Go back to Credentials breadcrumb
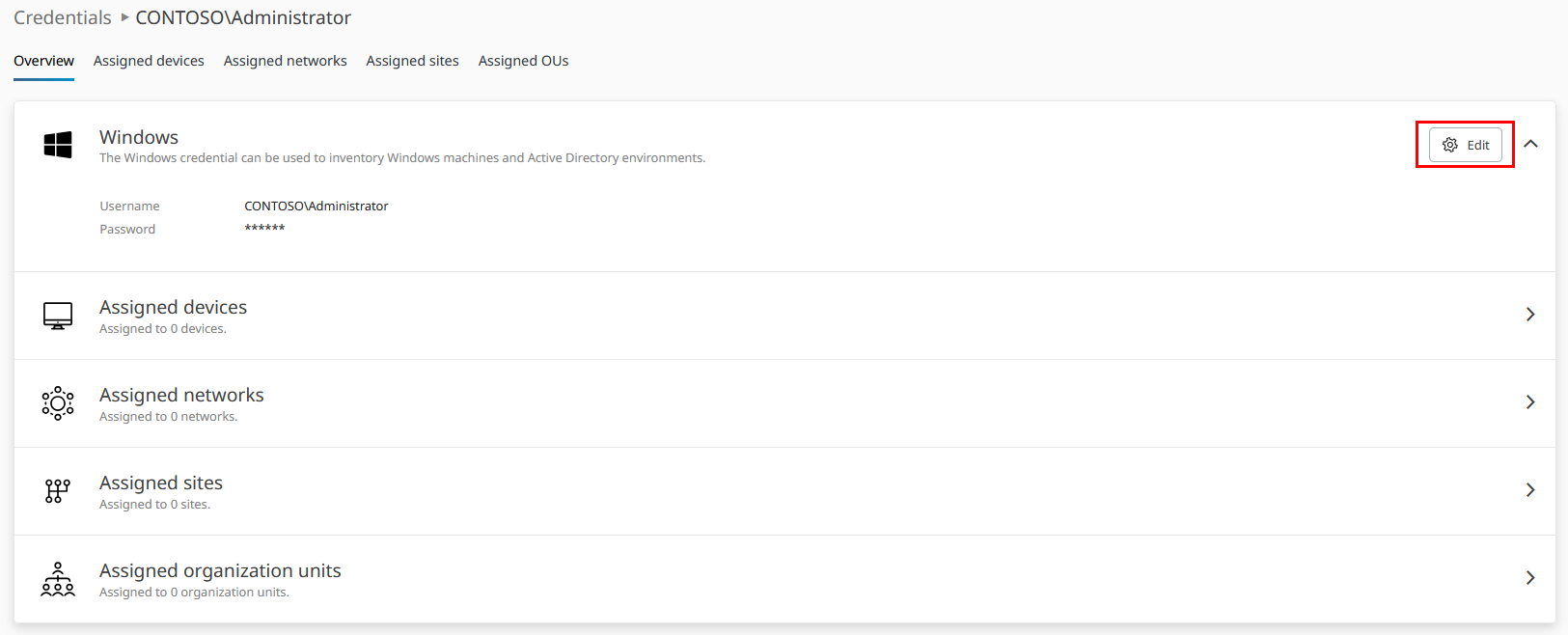Screen dimensions: 1568x635 [x=63, y=17]
